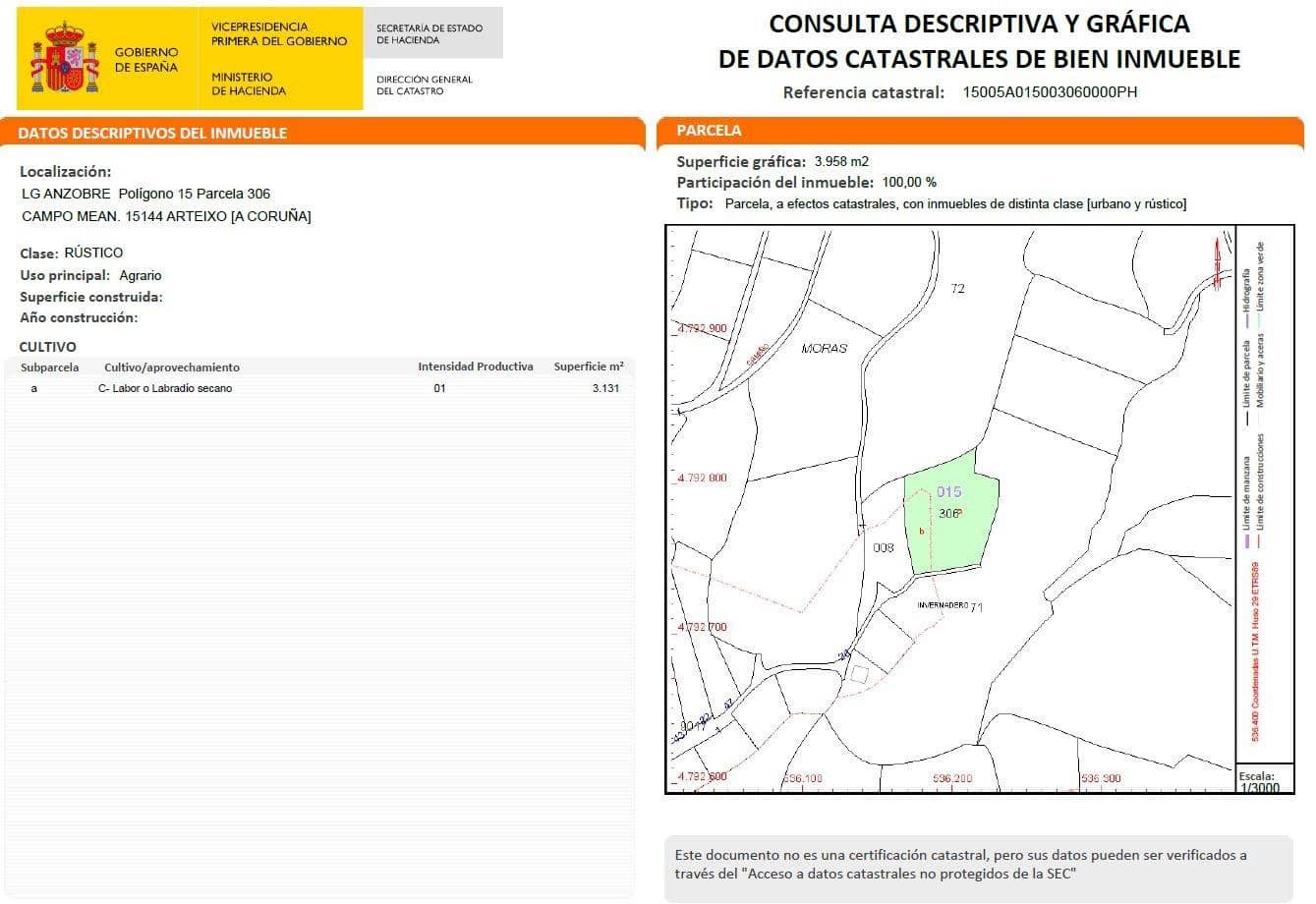Expand the DATOS DESCRIPTIVOS DEL INMUEBLE section

pyautogui.click(x=153, y=133)
